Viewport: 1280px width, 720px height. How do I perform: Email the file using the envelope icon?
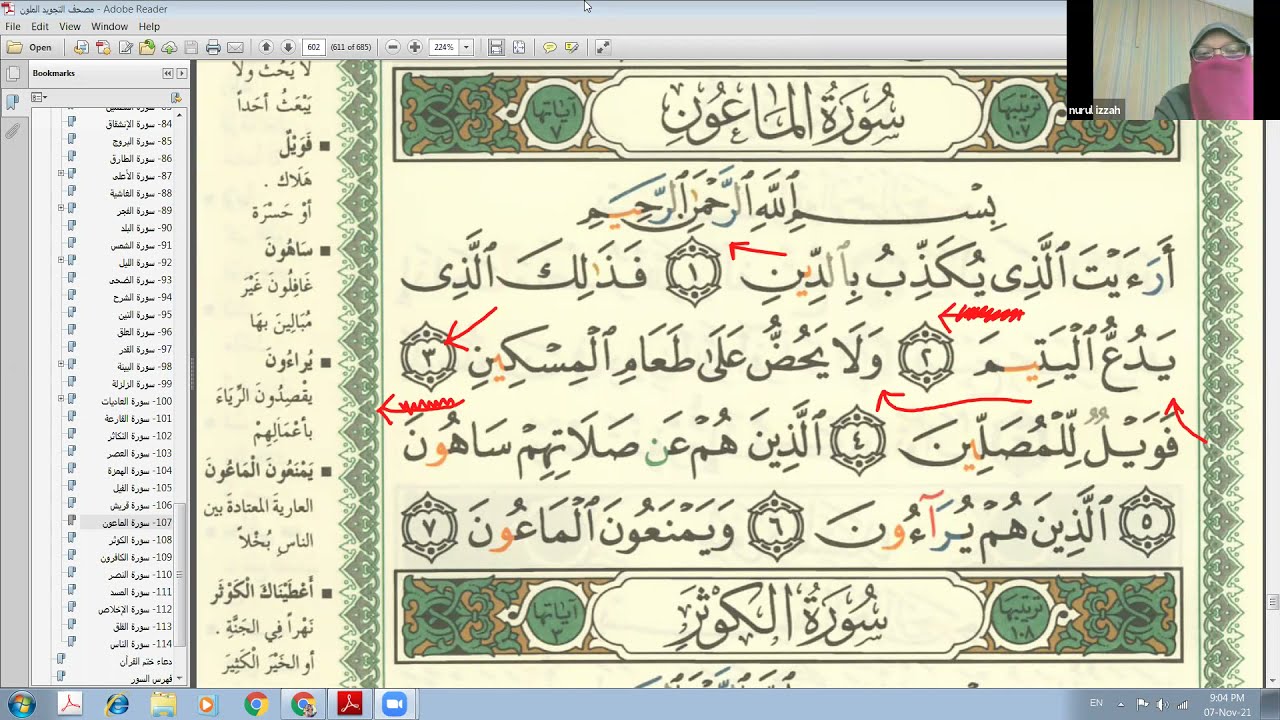tap(235, 47)
